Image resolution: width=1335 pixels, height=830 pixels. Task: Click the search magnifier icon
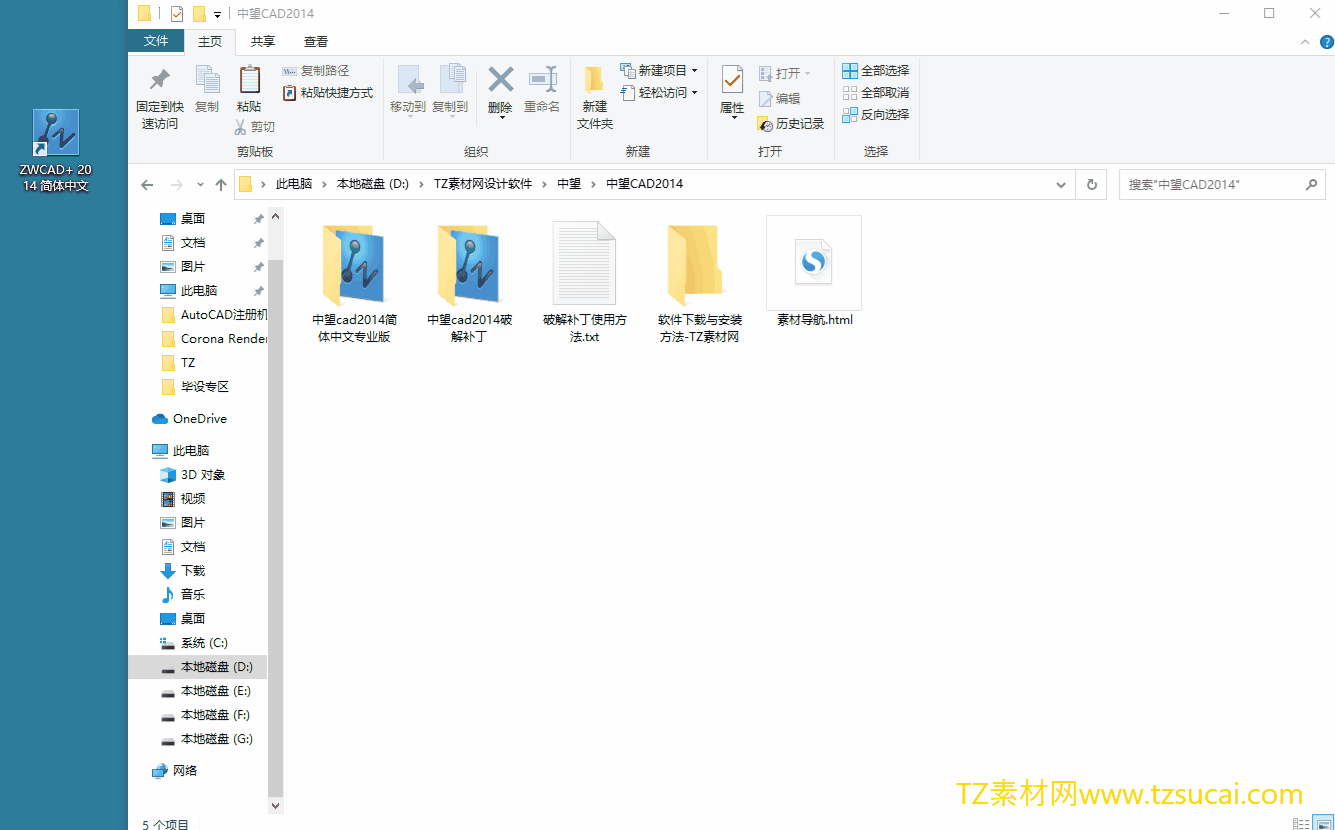tap(1311, 185)
